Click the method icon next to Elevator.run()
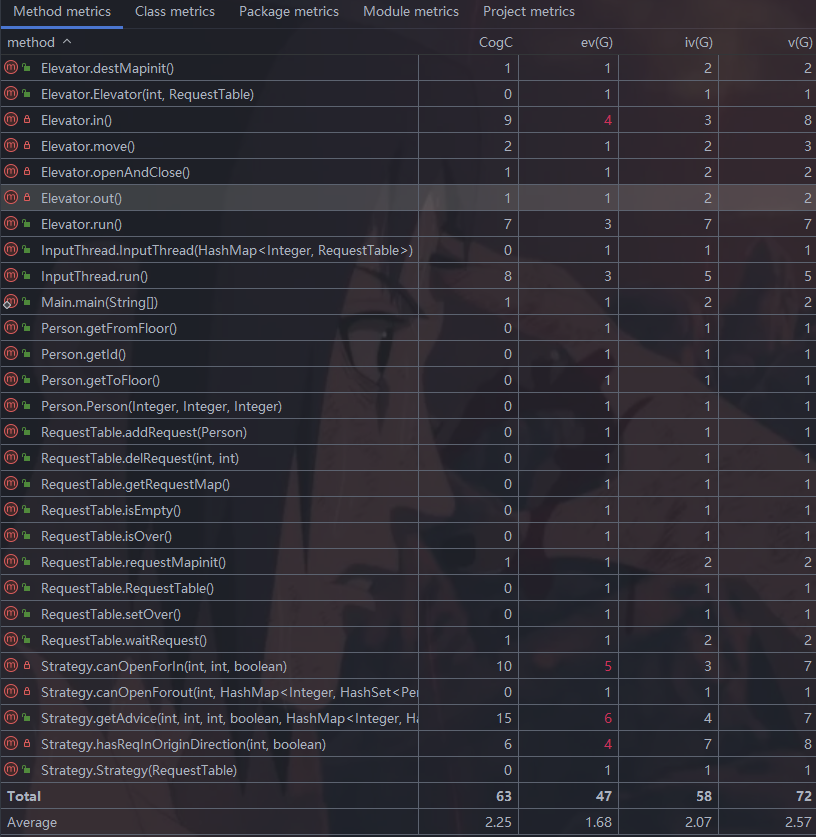Viewport: 816px width, 837px height. point(12,224)
